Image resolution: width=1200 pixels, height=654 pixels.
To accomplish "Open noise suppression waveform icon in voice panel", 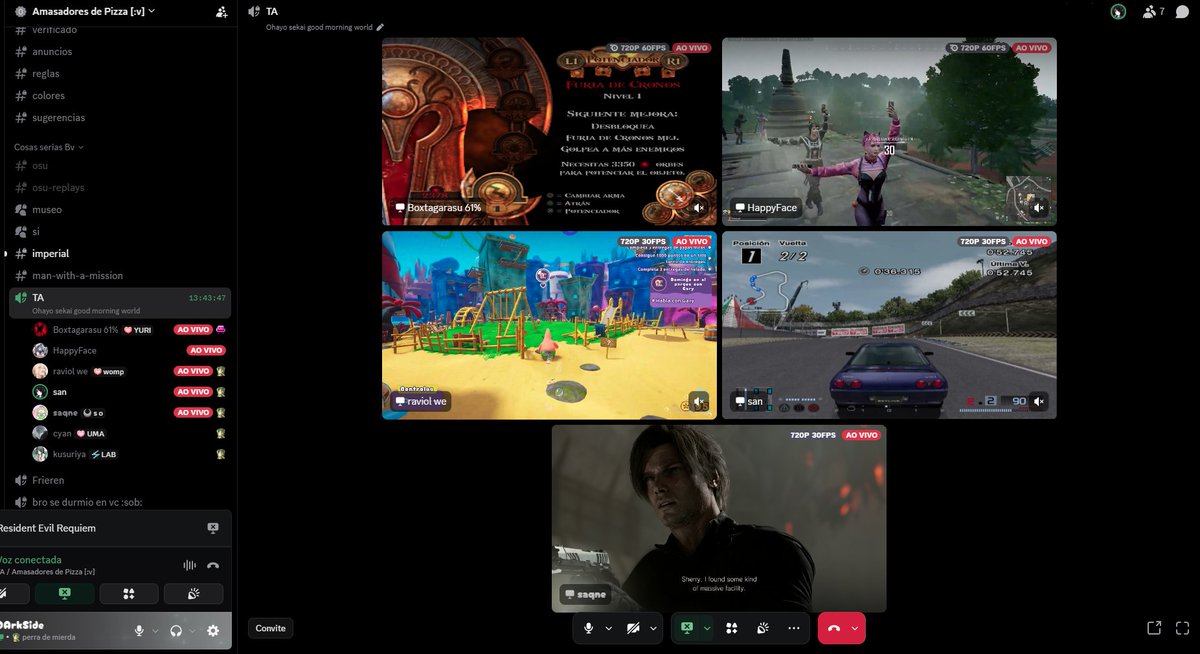I will click(x=189, y=565).
